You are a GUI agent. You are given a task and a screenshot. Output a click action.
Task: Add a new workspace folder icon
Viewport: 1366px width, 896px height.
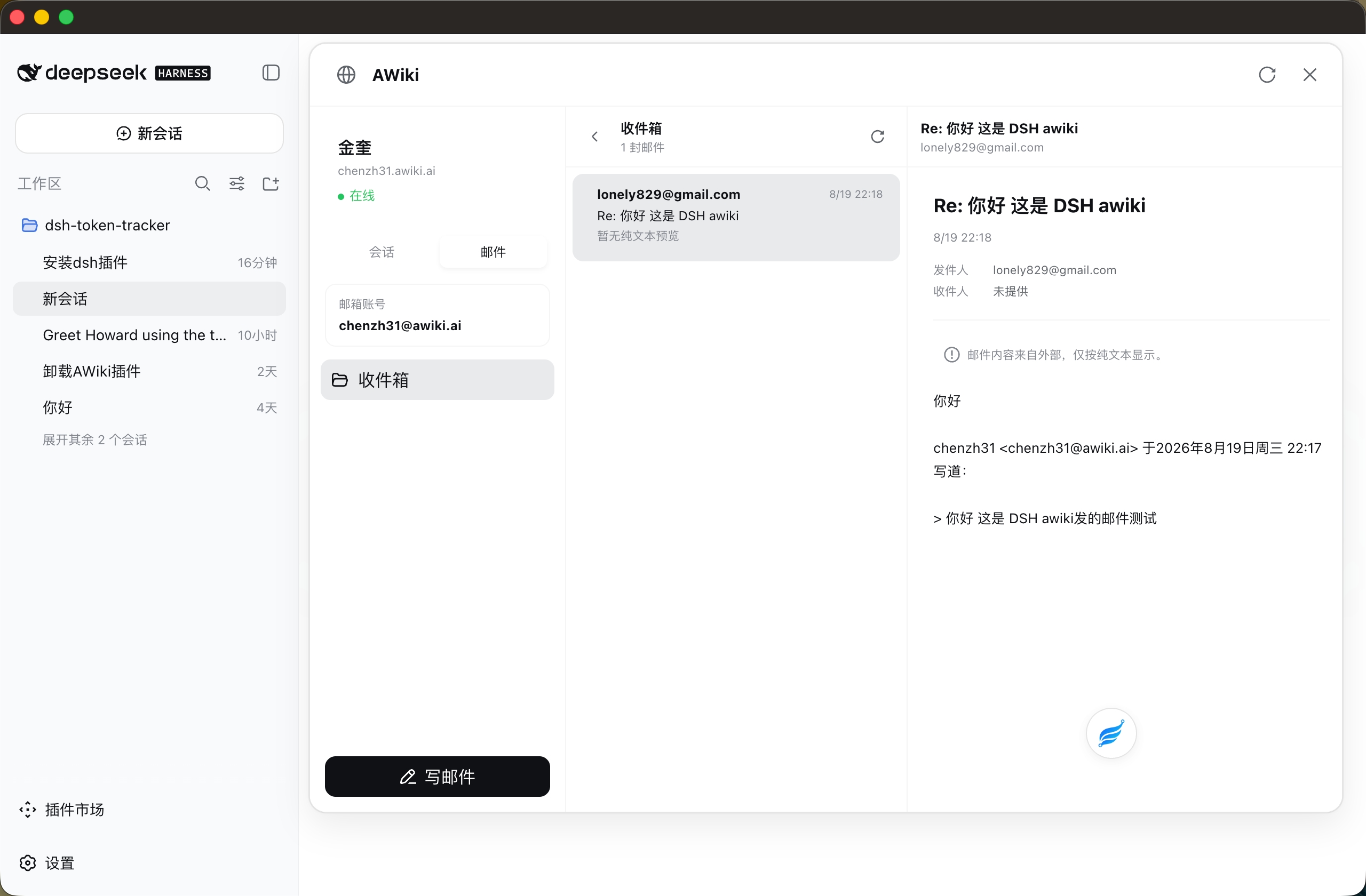[x=271, y=183]
